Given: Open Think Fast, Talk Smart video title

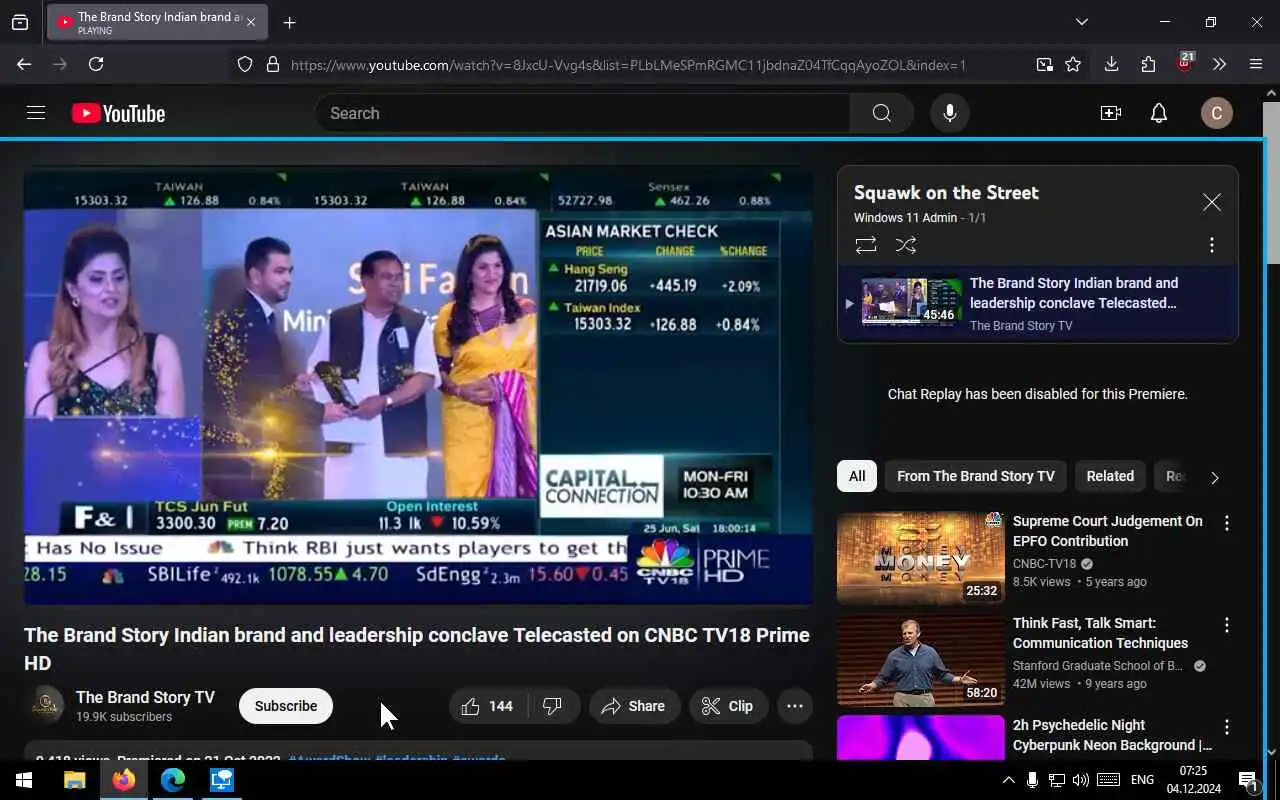Looking at the screenshot, I should coord(1100,633).
